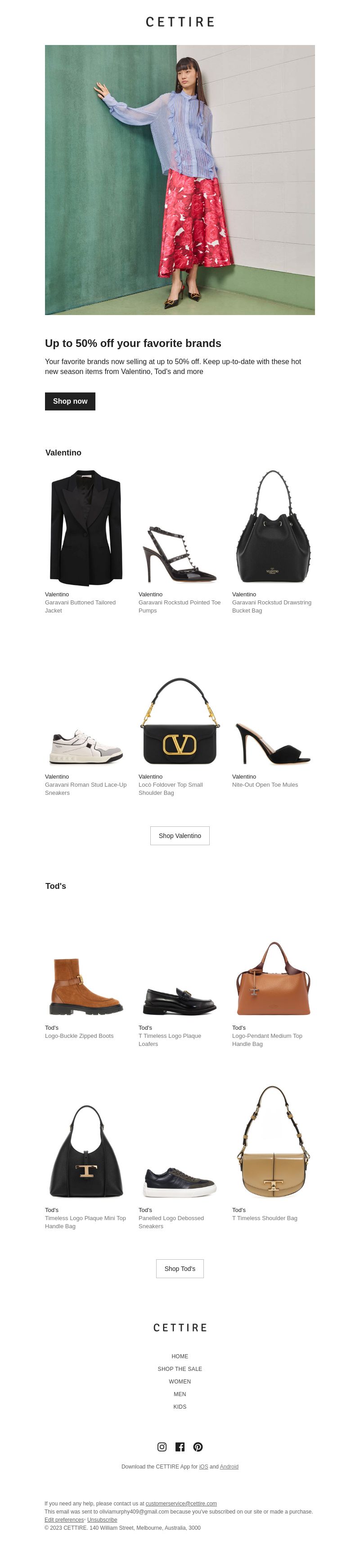The image size is (360, 1568).
Task: Open the HOME footer menu link
Action: tap(180, 1356)
